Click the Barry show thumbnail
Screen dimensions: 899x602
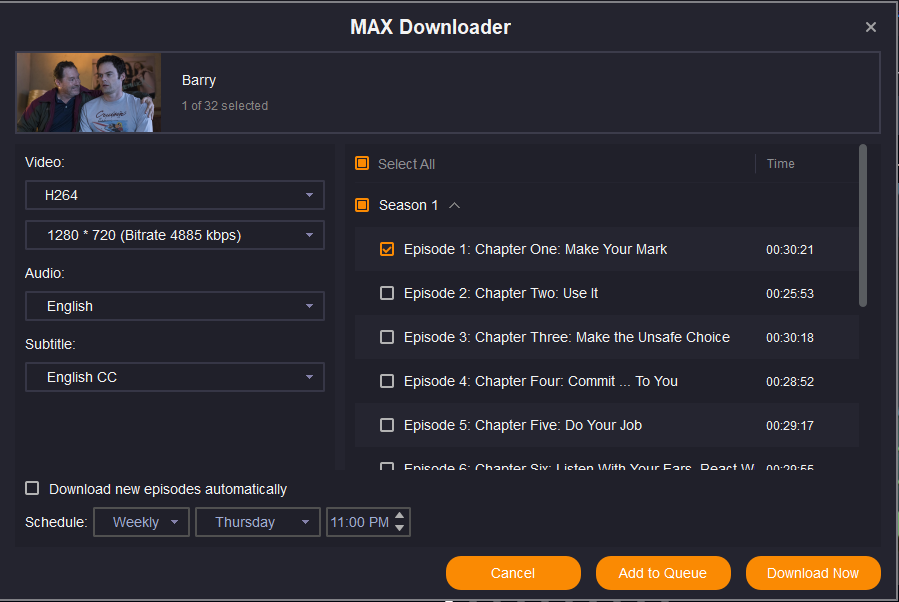89,93
